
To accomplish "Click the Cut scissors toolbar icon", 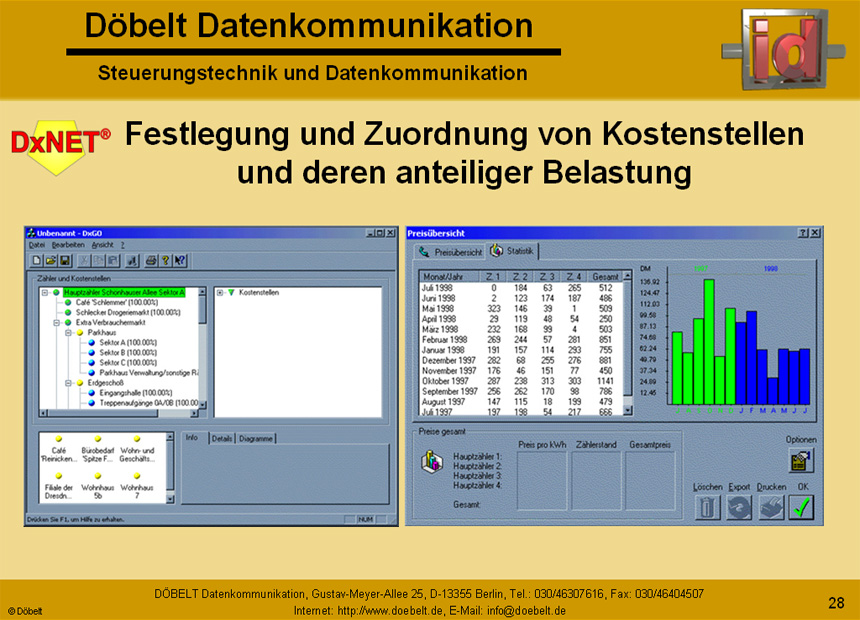I will point(84,261).
